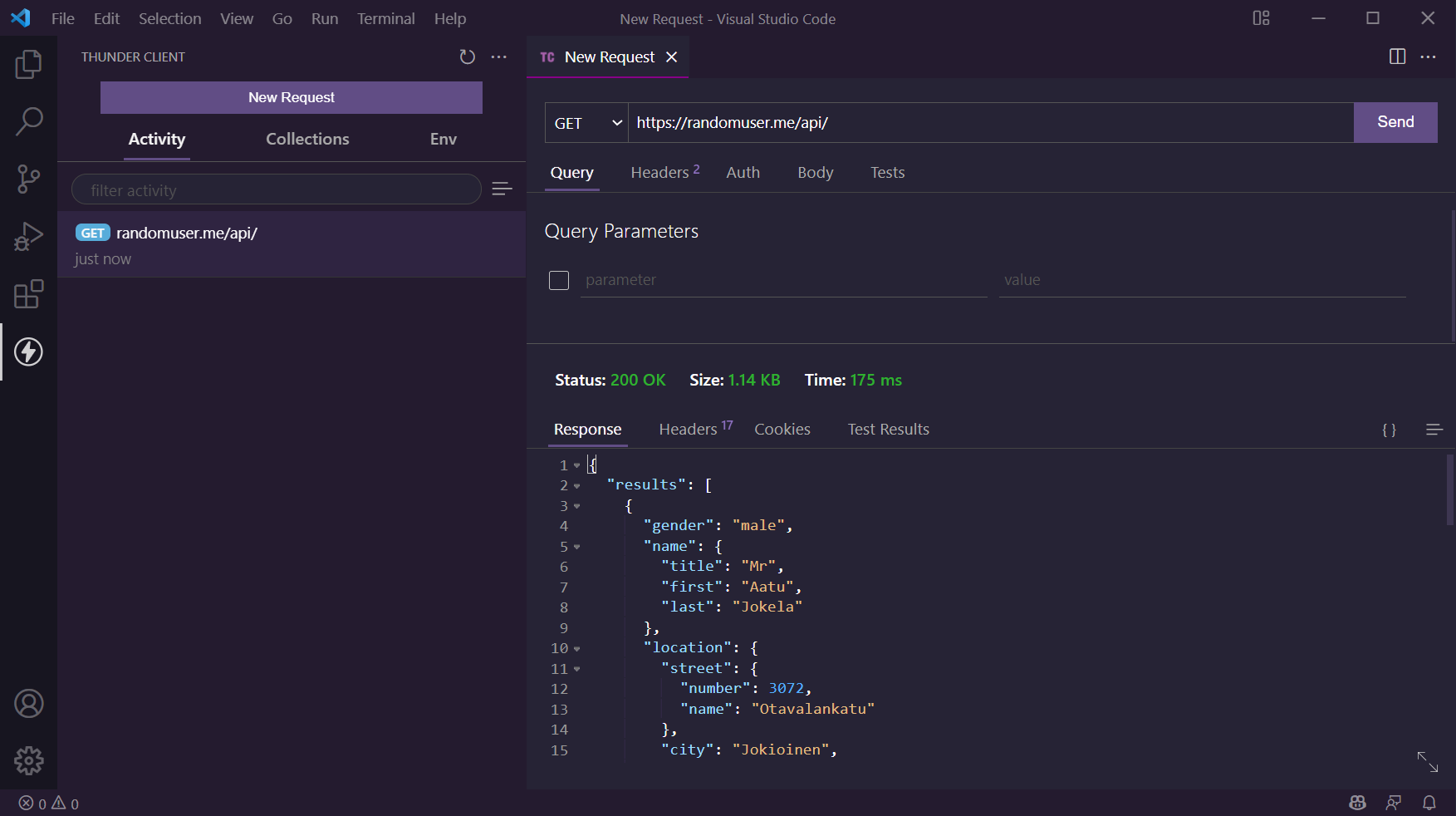Open the Explorer files icon
Viewport: 1456px width, 816px height.
coord(28,64)
